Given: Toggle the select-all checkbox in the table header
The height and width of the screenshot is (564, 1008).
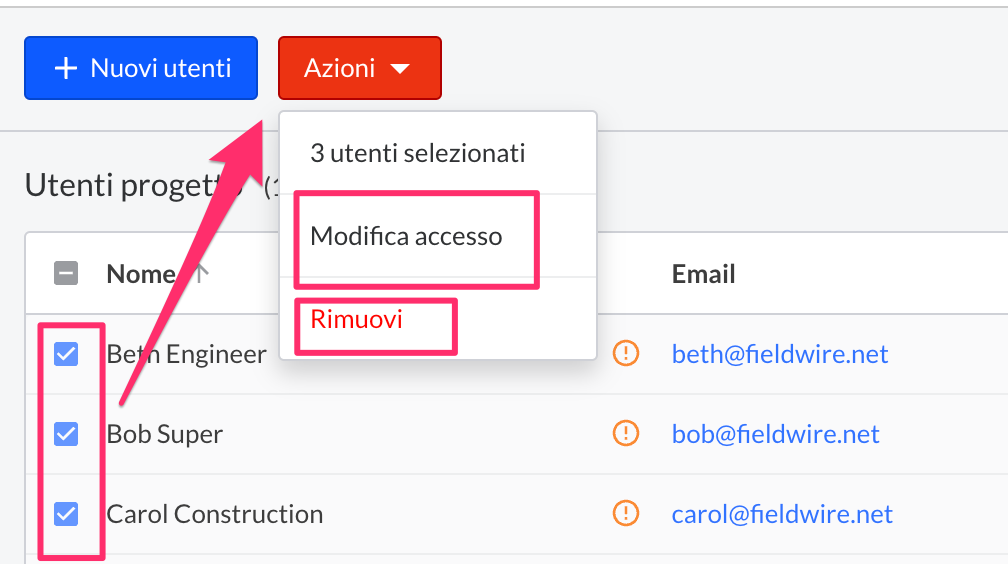Looking at the screenshot, I should pos(66,274).
